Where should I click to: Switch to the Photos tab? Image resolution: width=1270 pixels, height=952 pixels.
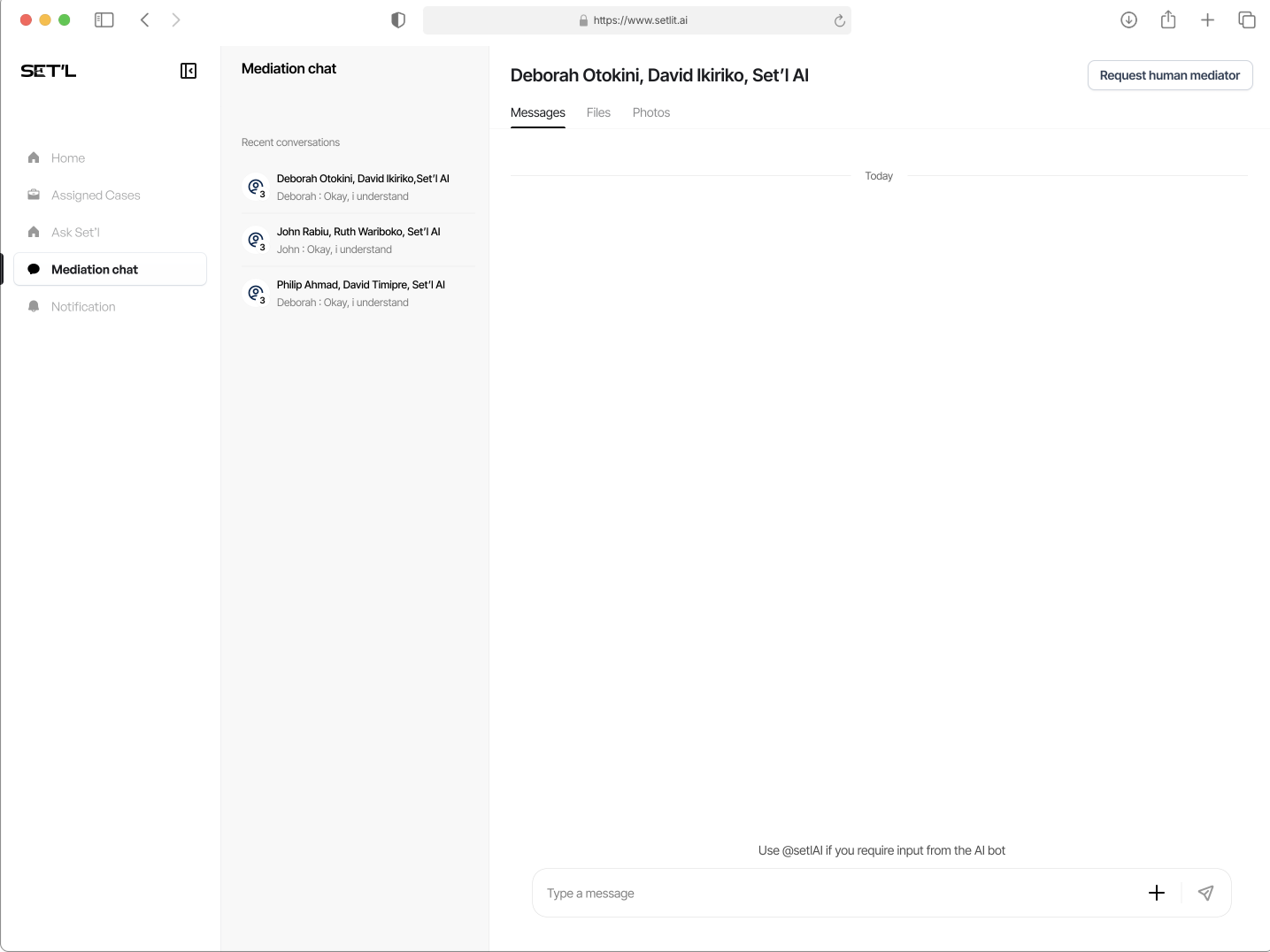650,112
